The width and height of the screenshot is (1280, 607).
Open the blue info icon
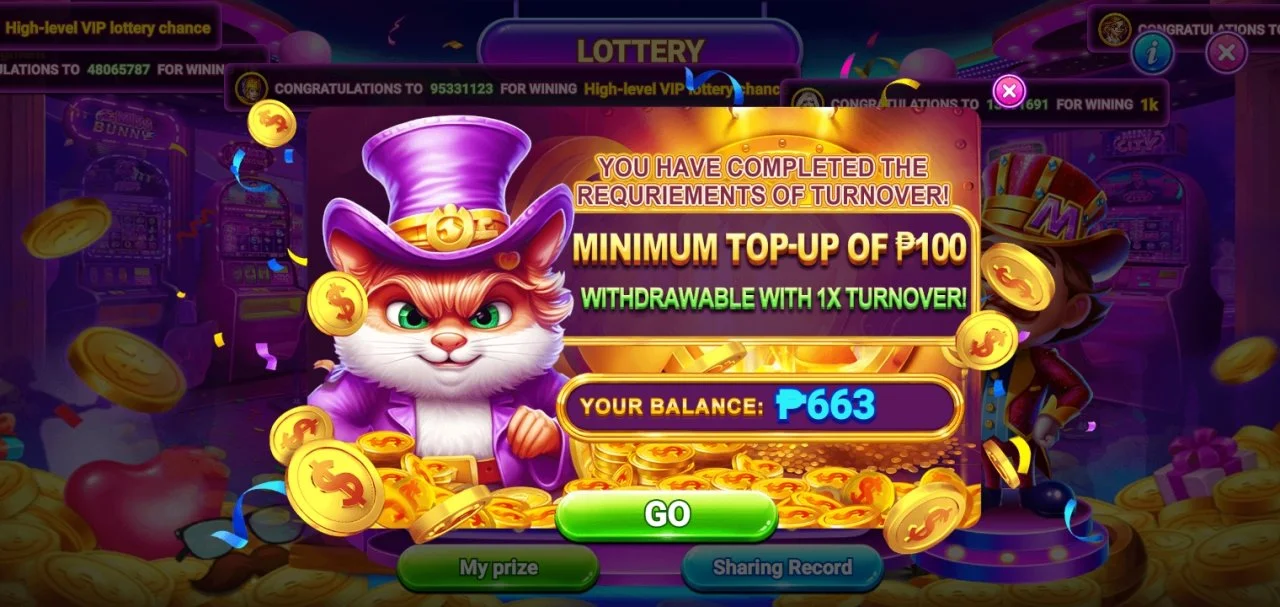point(1152,53)
